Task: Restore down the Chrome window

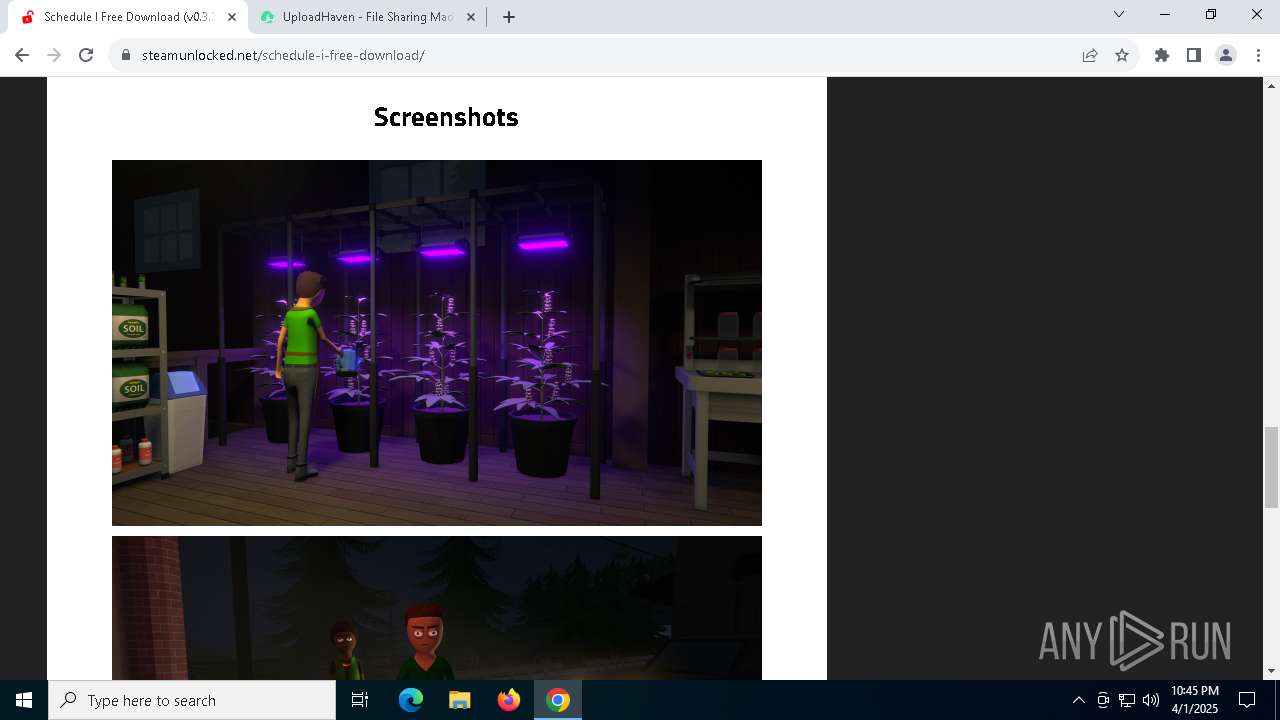Action: [x=1211, y=14]
